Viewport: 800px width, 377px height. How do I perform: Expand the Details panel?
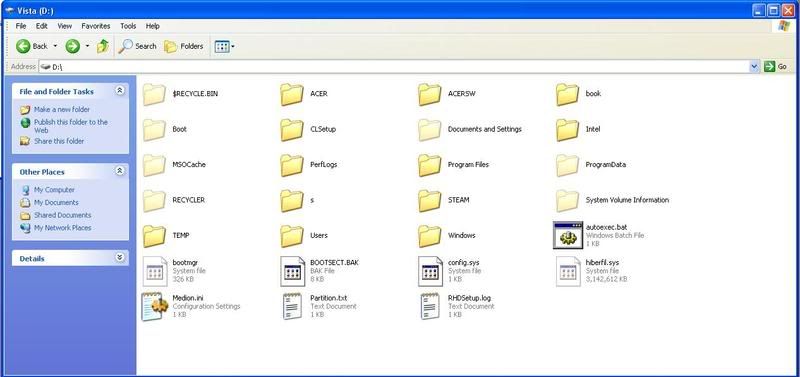[119, 258]
